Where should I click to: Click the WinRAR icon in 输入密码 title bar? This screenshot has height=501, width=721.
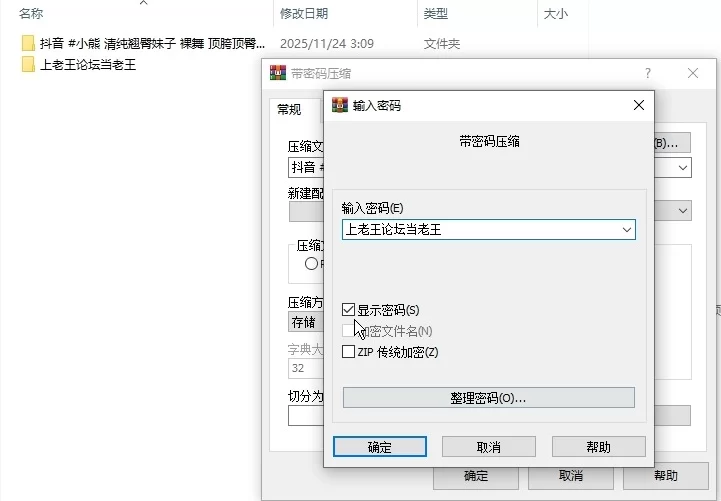click(340, 105)
